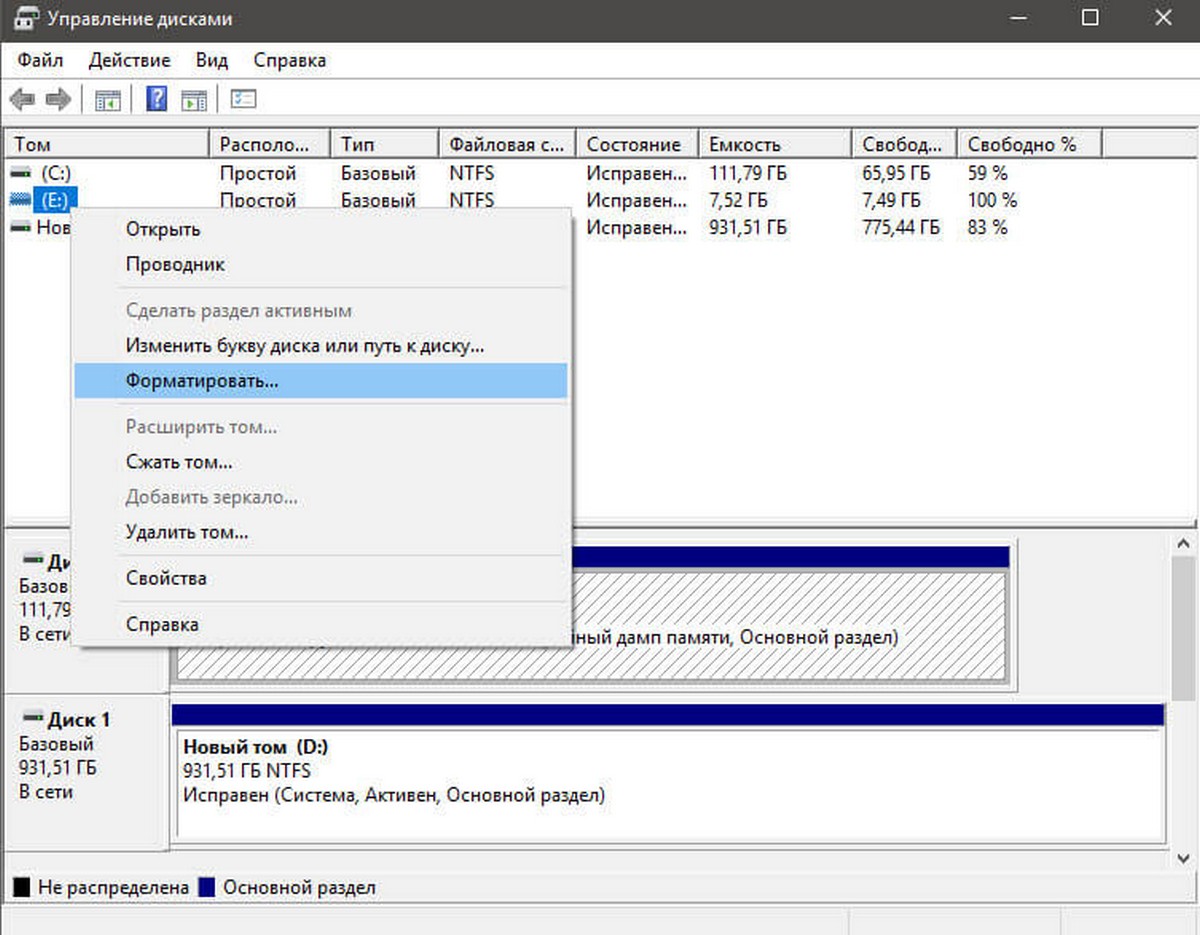Click the Forward arrow toolbar icon
Image resolution: width=1200 pixels, height=935 pixels.
click(x=58, y=99)
